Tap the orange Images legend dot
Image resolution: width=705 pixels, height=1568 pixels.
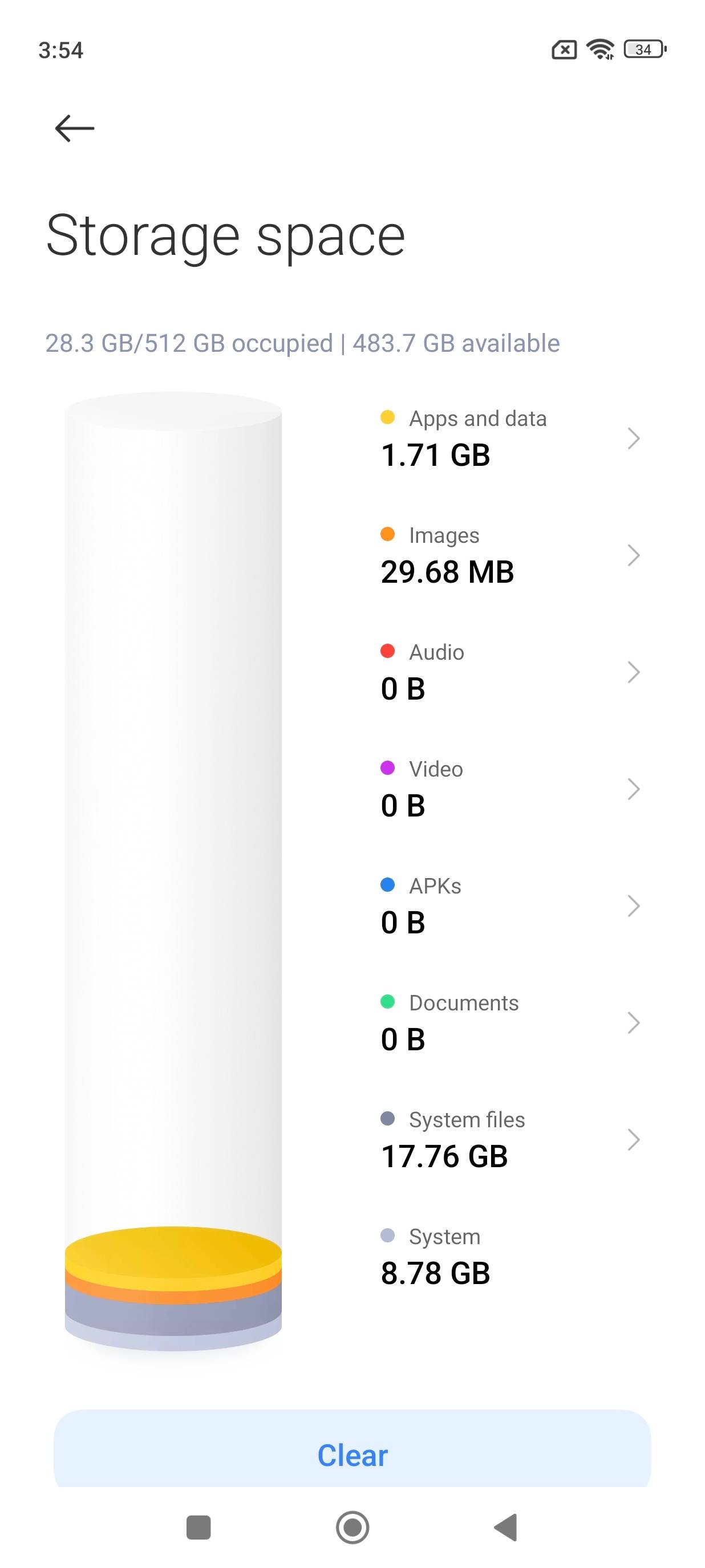click(387, 534)
